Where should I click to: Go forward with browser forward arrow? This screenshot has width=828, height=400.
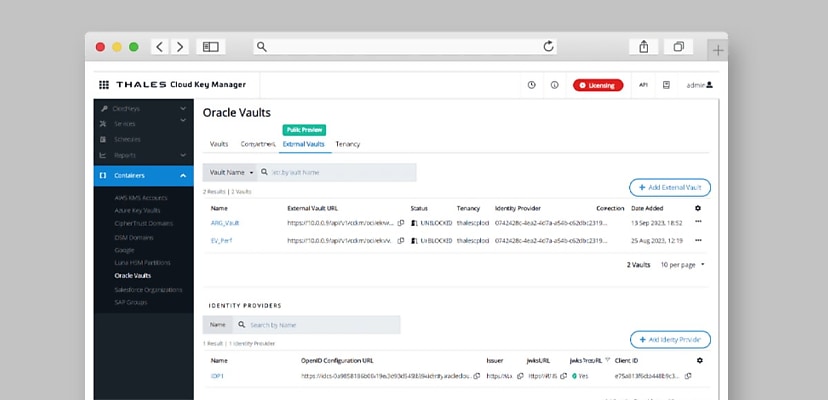pos(180,47)
